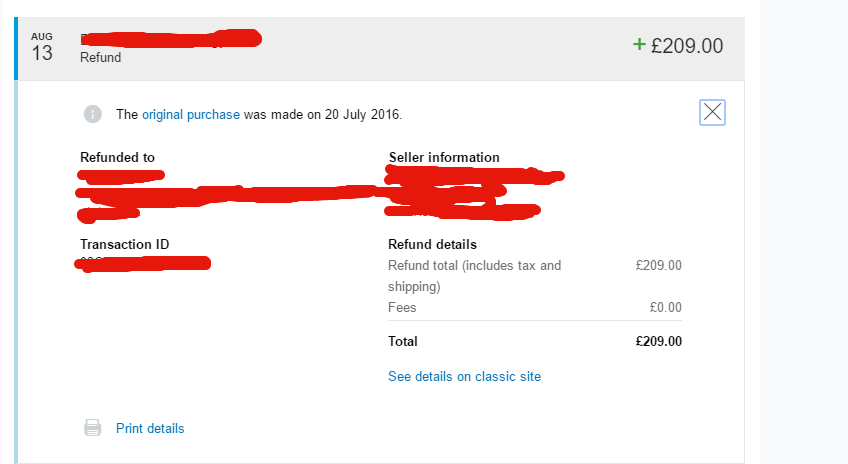Viewport: 848px width, 464px height.
Task: Click the £0.00 fees value
Action: click(x=665, y=307)
